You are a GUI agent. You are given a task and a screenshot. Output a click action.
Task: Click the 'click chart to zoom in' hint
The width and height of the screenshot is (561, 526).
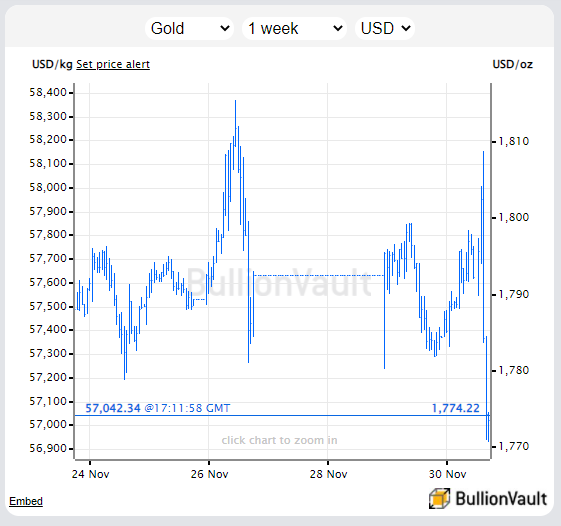point(279,440)
